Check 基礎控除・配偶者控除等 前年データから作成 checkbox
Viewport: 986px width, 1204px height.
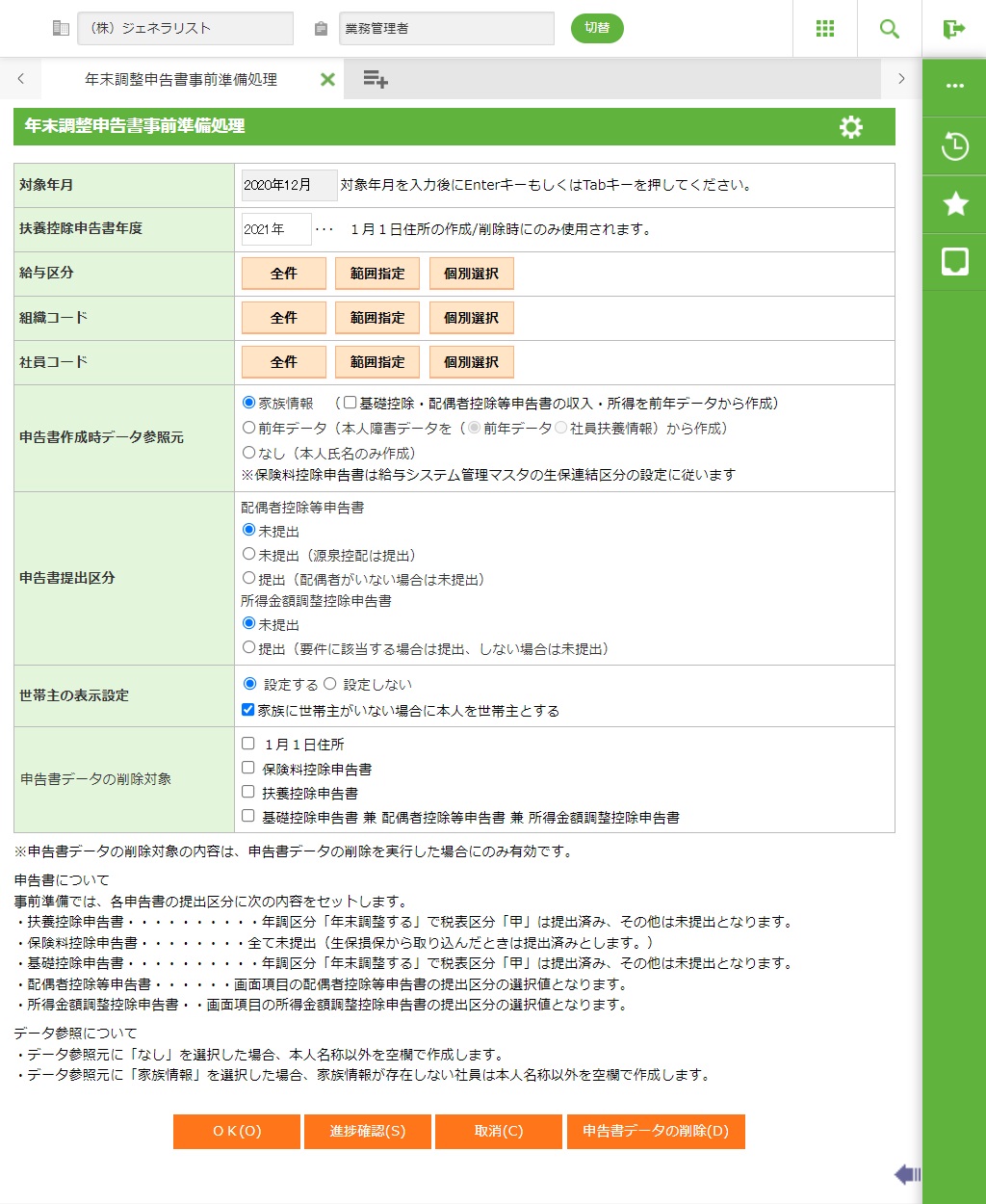click(350, 403)
